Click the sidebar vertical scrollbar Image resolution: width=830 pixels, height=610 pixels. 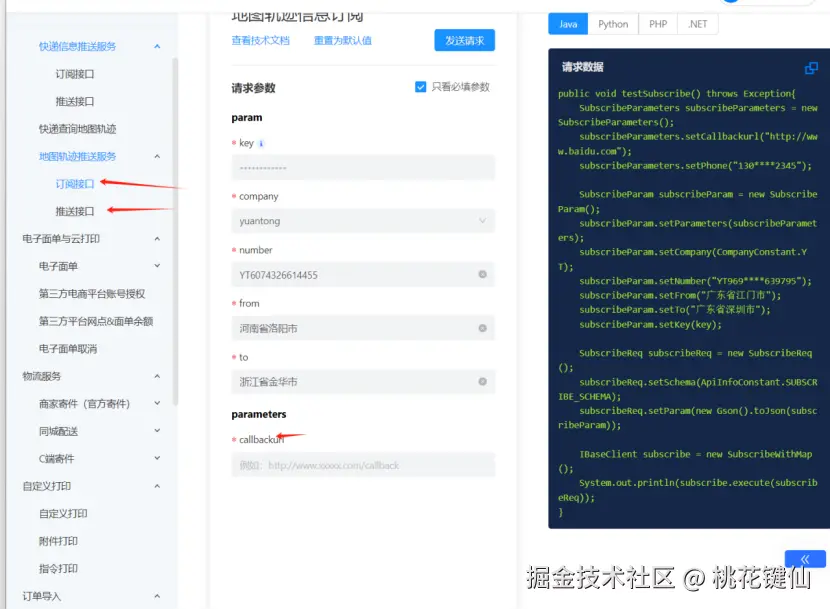[175, 231]
